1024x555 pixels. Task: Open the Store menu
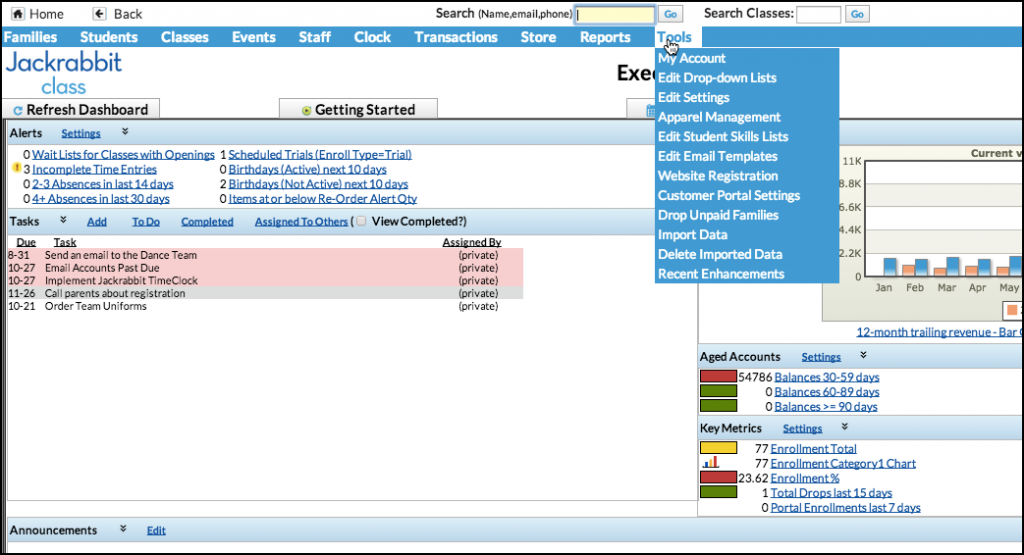coord(538,37)
